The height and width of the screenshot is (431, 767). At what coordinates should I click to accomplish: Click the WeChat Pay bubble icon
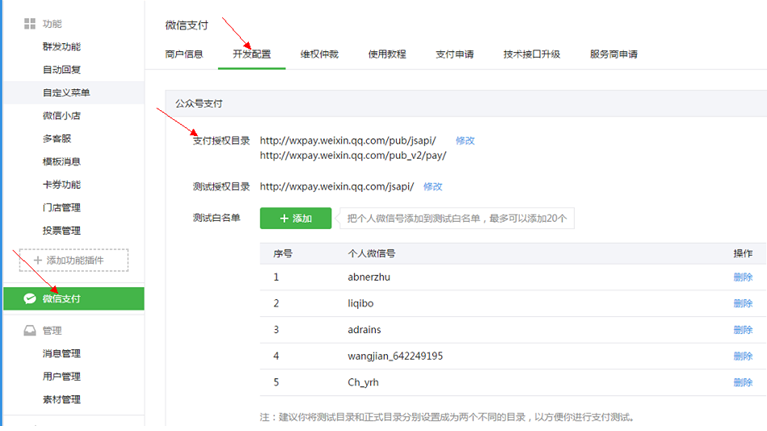pyautogui.click(x=30, y=298)
